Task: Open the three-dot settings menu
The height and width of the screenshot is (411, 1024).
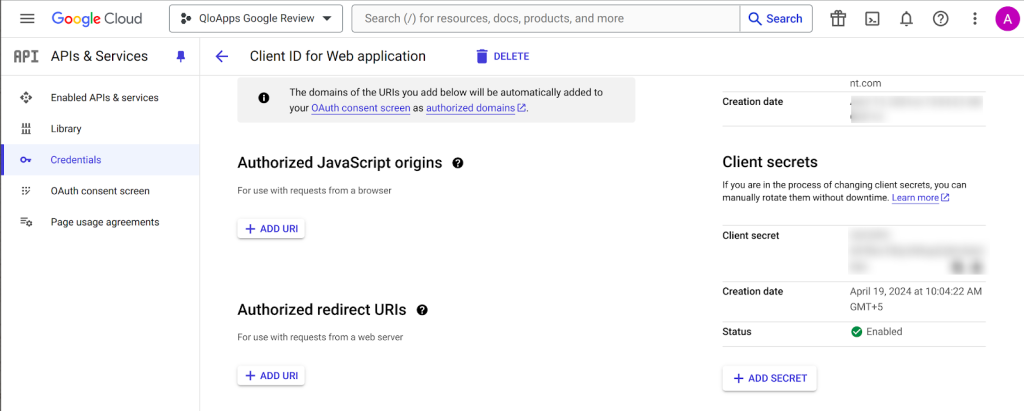Action: (x=974, y=19)
